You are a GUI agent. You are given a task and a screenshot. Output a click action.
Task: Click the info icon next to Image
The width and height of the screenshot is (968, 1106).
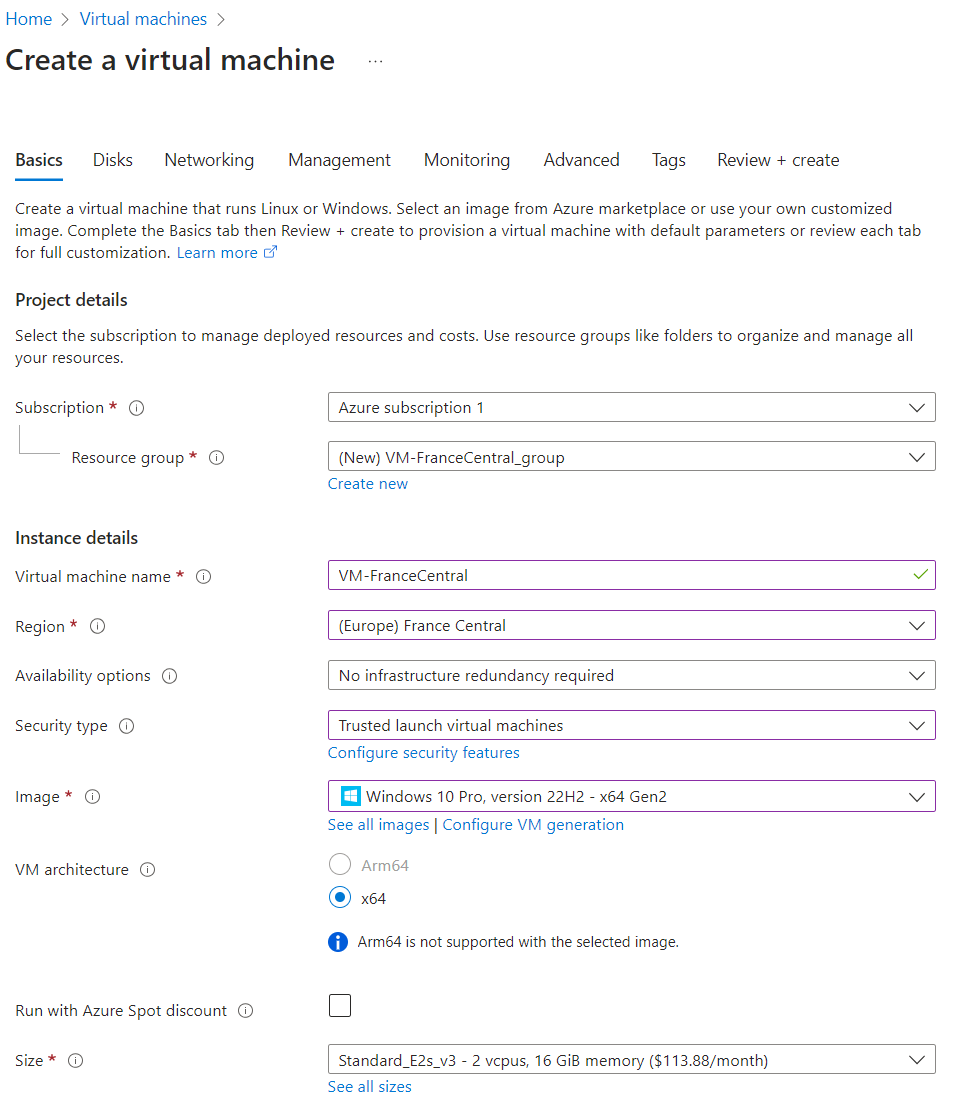(92, 797)
